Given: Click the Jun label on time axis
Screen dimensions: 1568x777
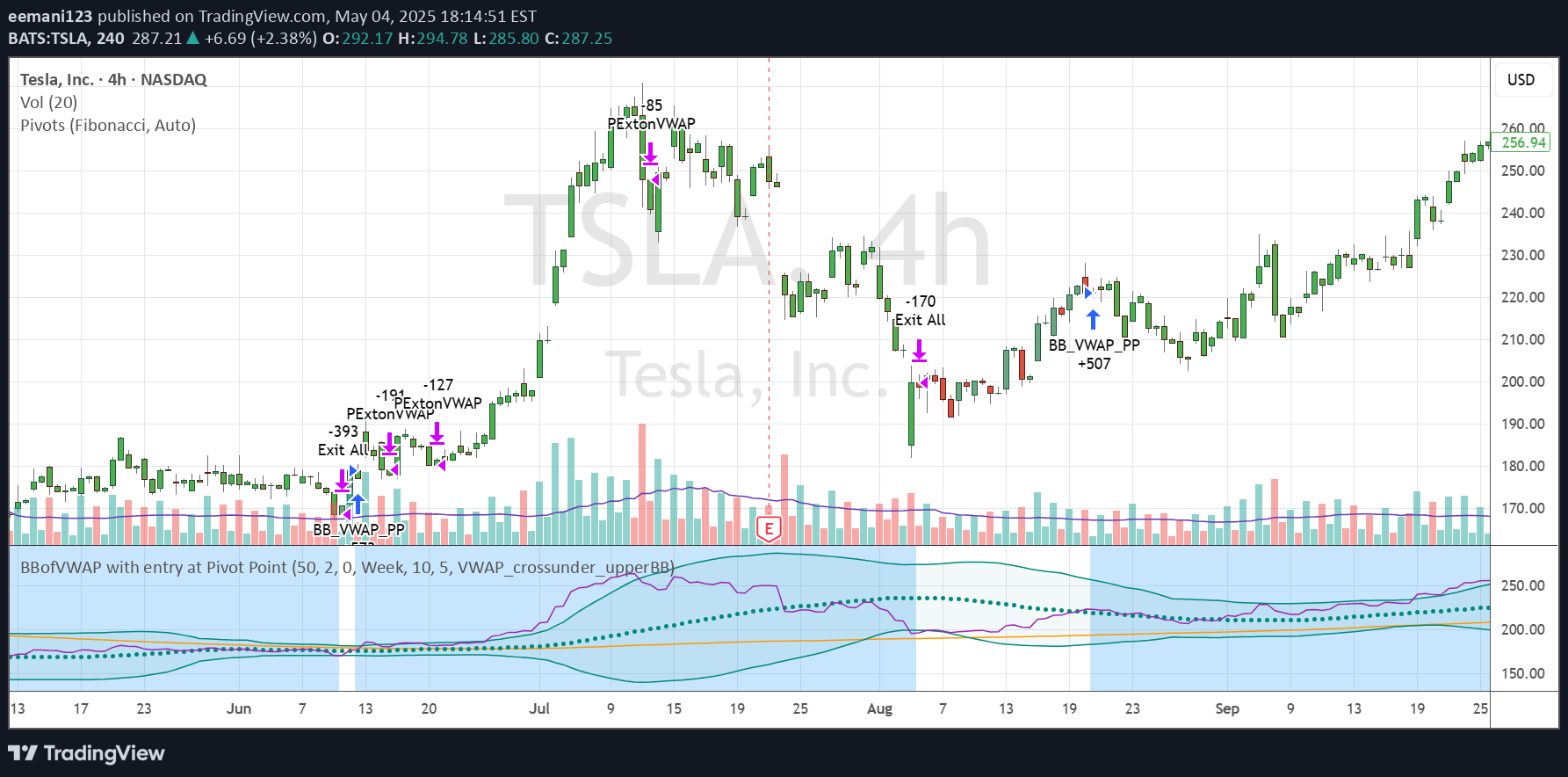Looking at the screenshot, I should tap(239, 708).
